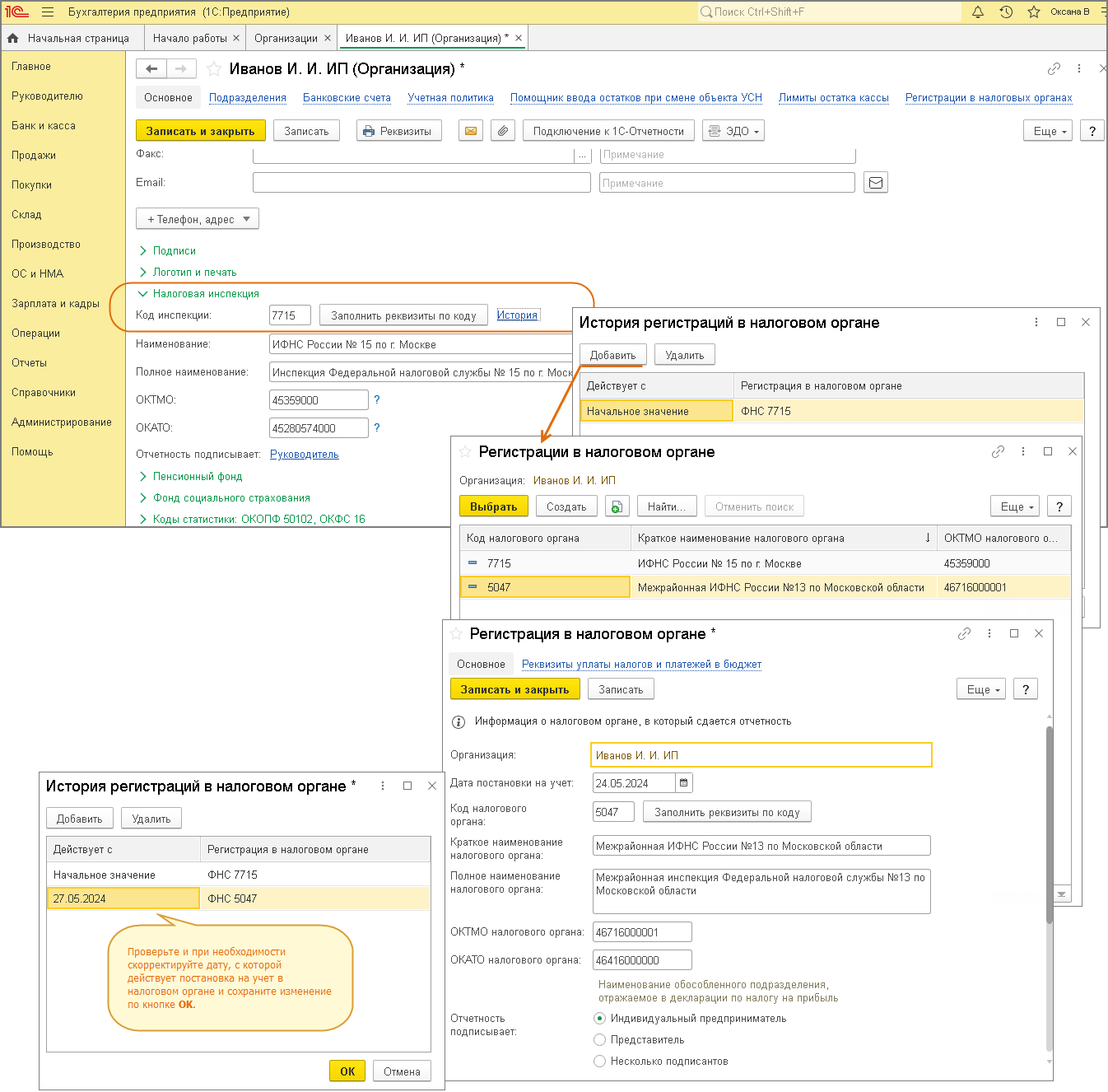The height and width of the screenshot is (1092, 1108).
Task: Go forward with the right arrow button
Action: 181,69
